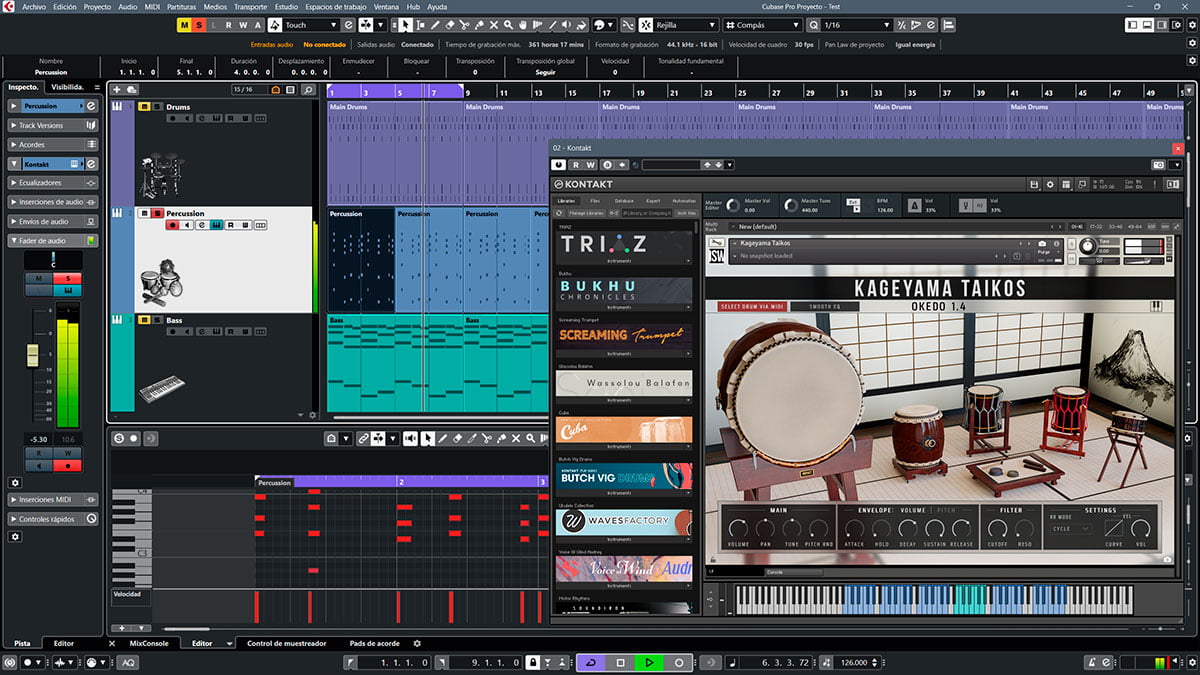The image size is (1200, 675).
Task: Switch to the MixConsole lower zone tab
Action: [149, 644]
